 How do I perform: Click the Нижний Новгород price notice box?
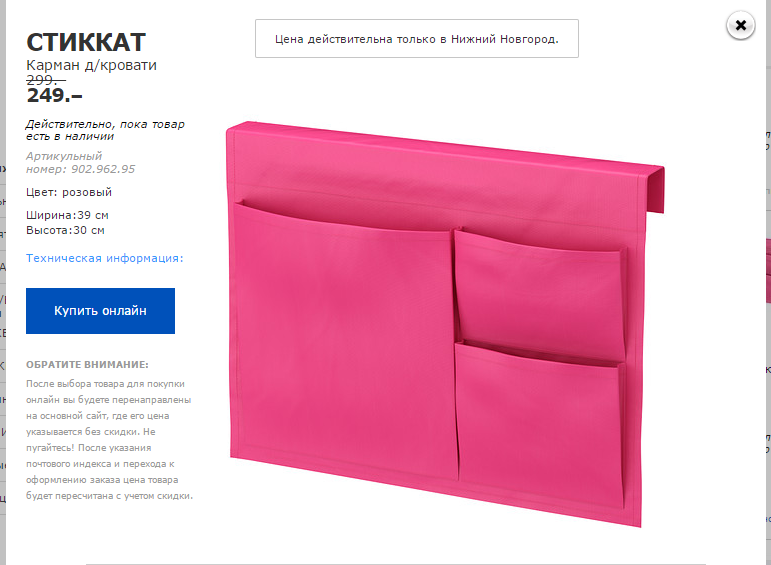click(416, 39)
